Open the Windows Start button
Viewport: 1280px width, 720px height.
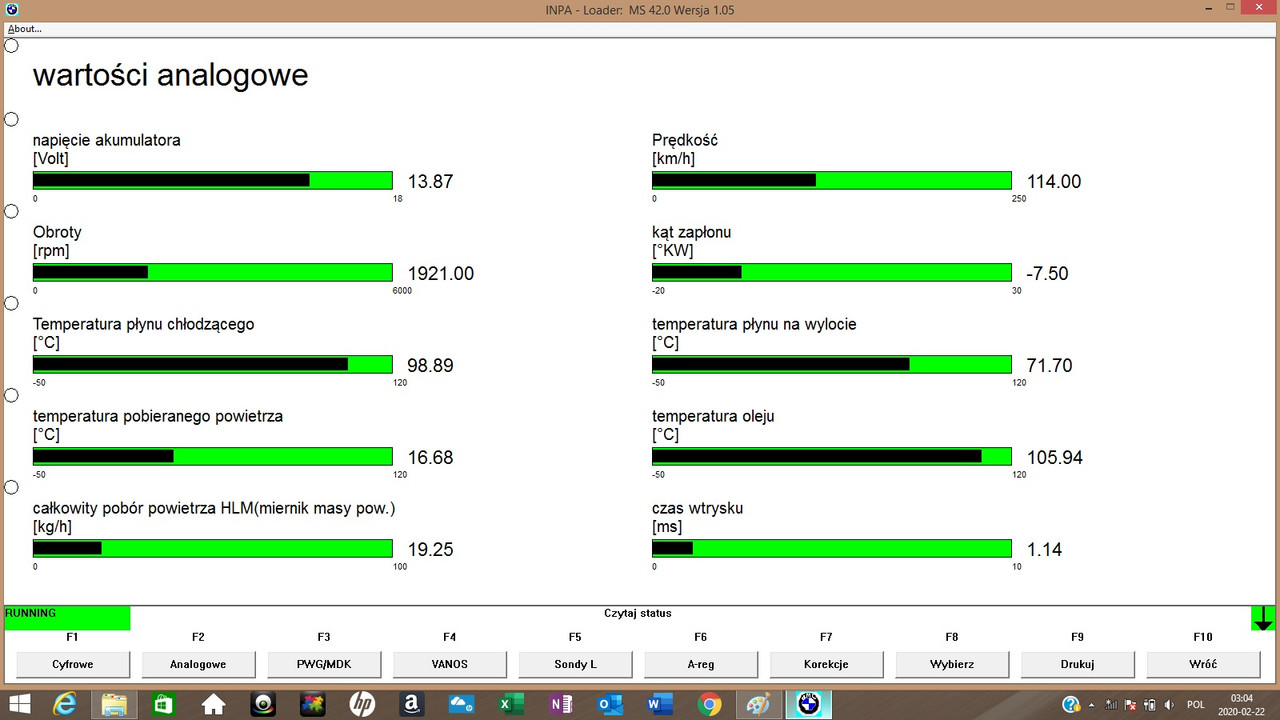[19, 704]
